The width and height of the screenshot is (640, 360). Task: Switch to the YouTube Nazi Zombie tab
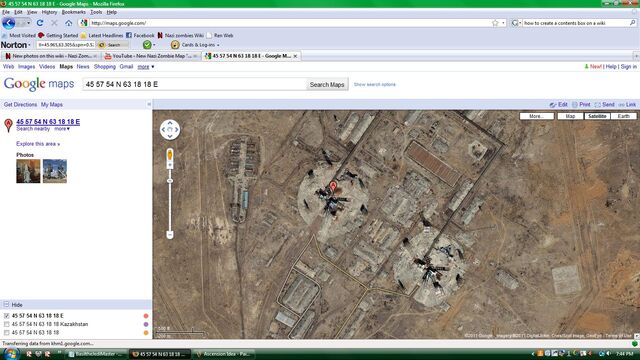pos(151,56)
